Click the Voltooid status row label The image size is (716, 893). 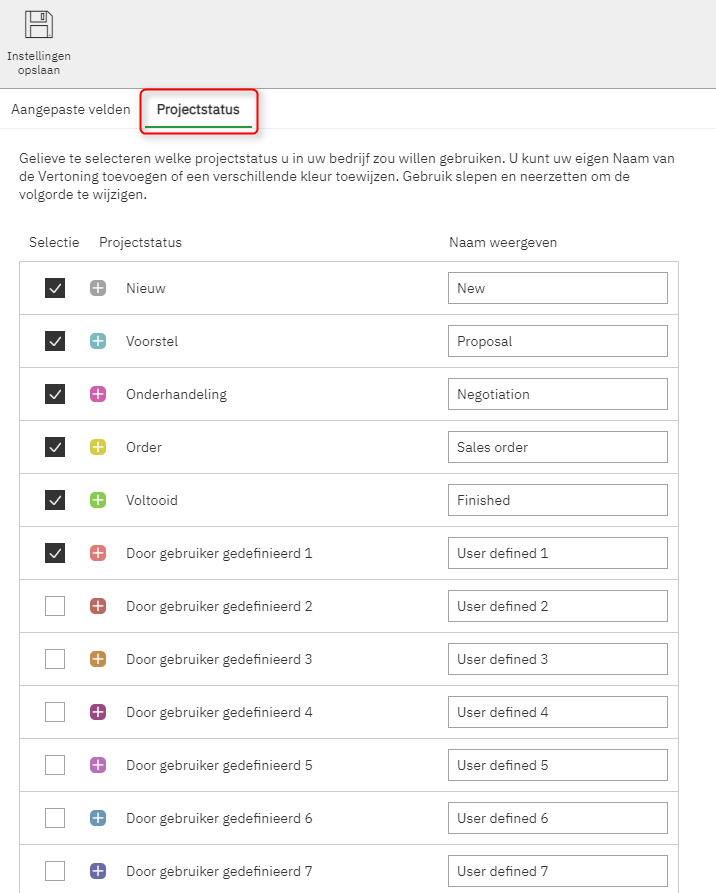[152, 500]
